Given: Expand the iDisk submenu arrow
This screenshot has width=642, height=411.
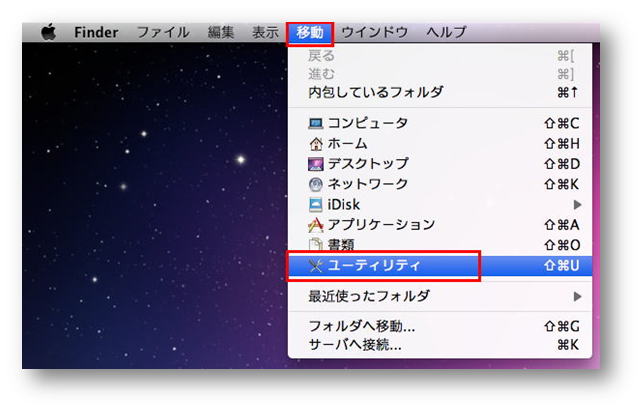Looking at the screenshot, I should pyautogui.click(x=577, y=205).
